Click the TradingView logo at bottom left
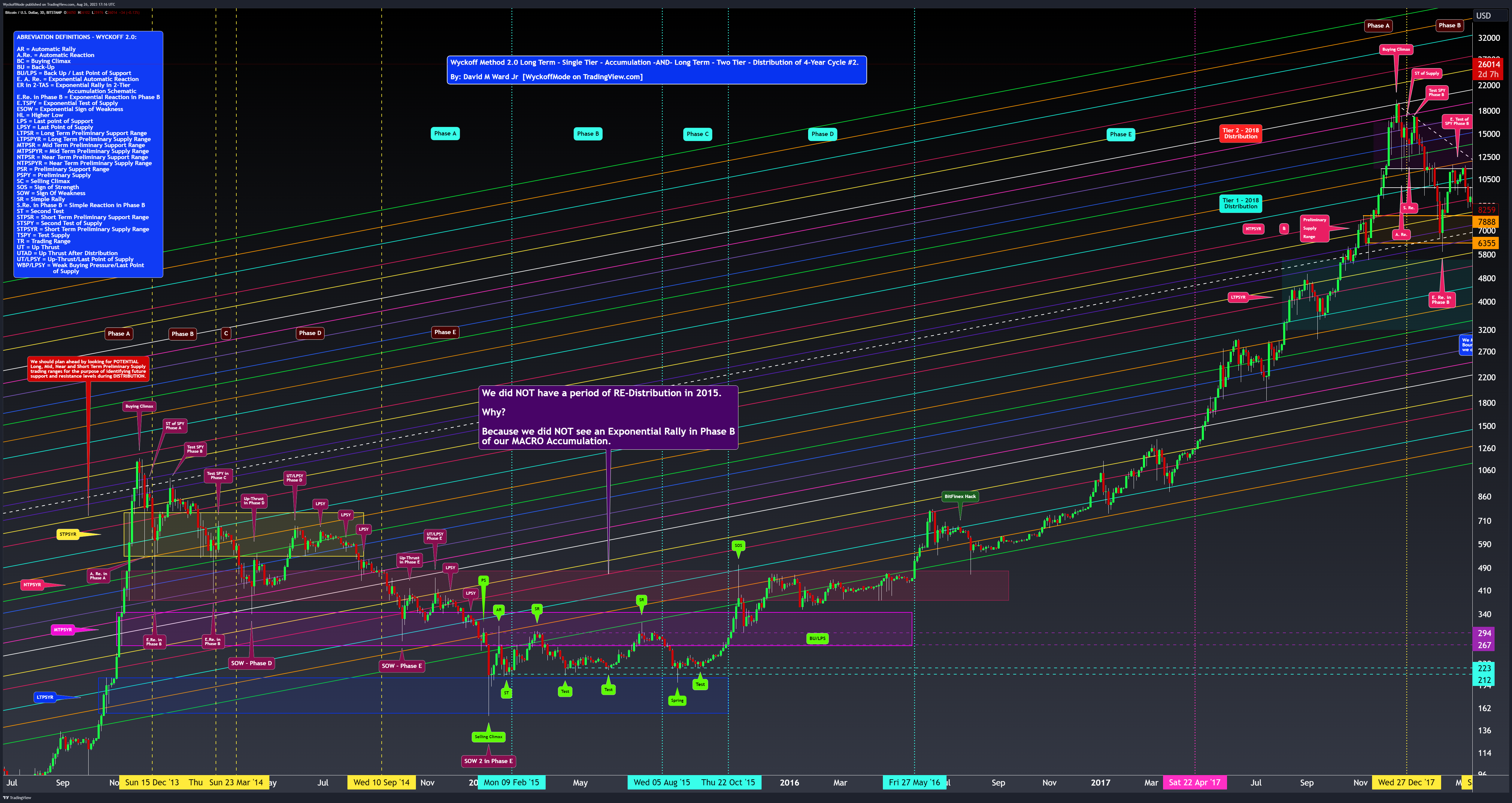 (17, 798)
